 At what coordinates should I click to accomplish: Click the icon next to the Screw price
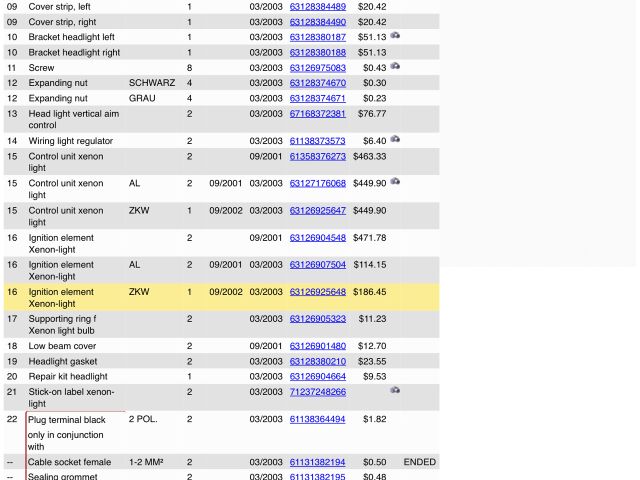point(396,66)
